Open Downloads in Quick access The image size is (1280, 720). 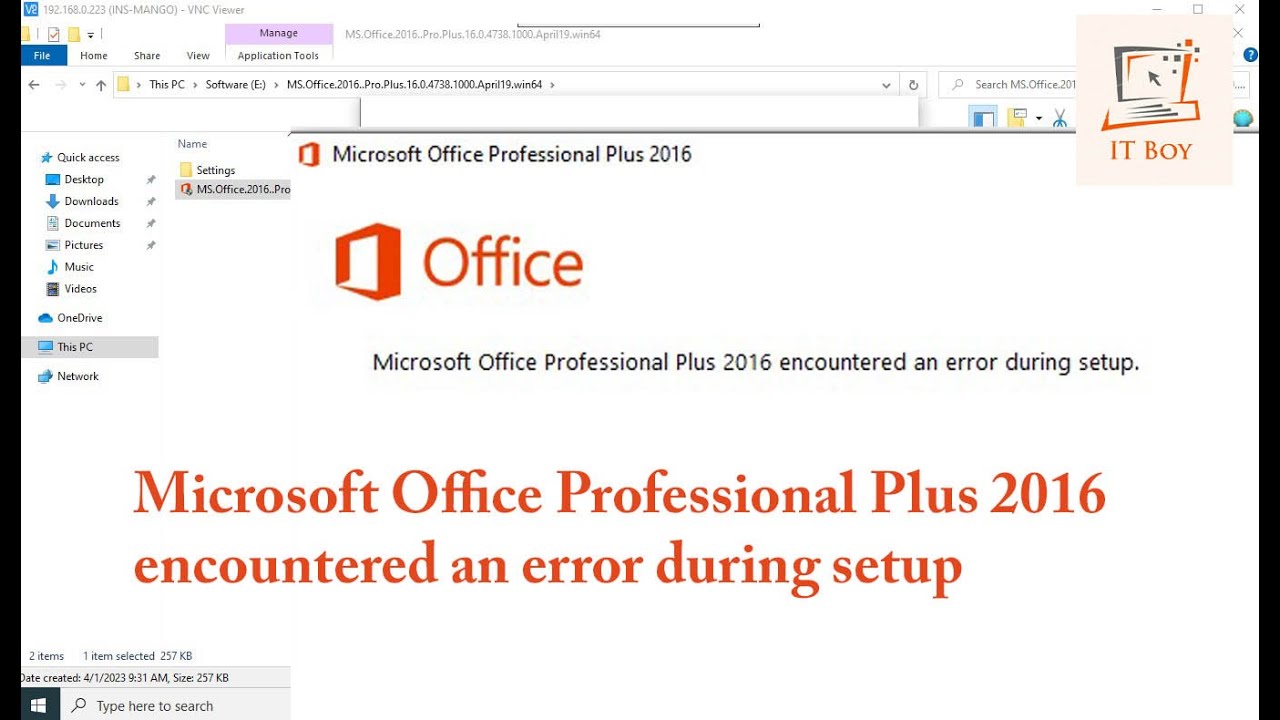coord(91,201)
